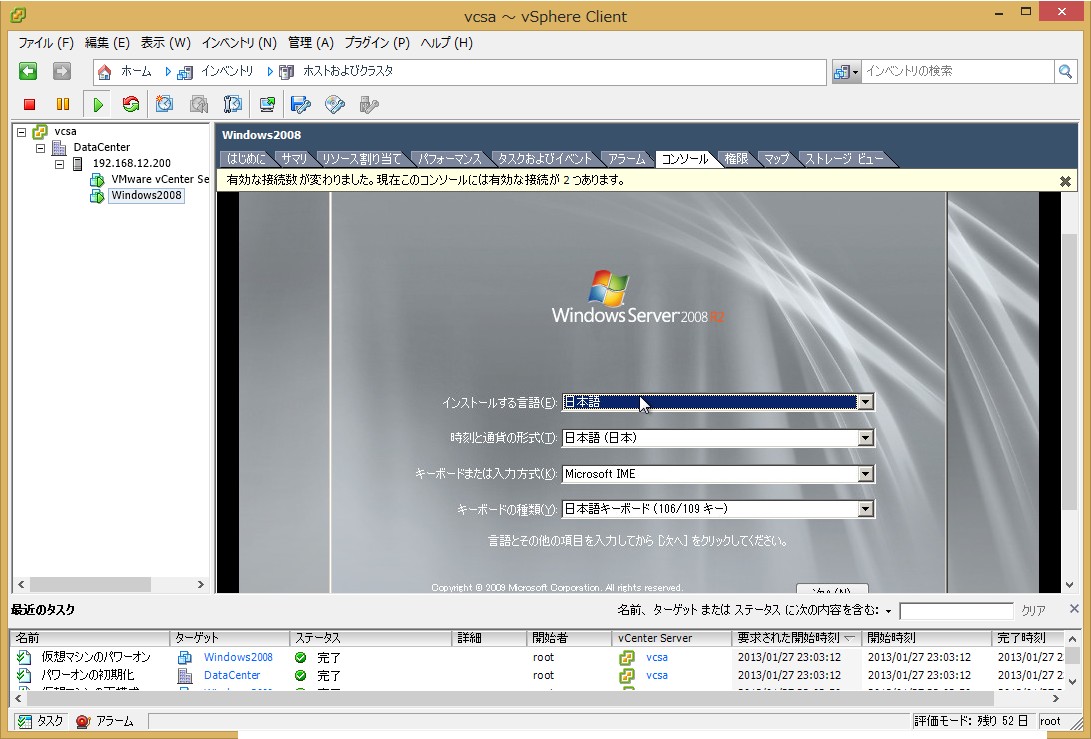Screen dimensions: 1091x739
Task: Select VMware vCenter Se… in the inventory tree
Action: (160, 180)
